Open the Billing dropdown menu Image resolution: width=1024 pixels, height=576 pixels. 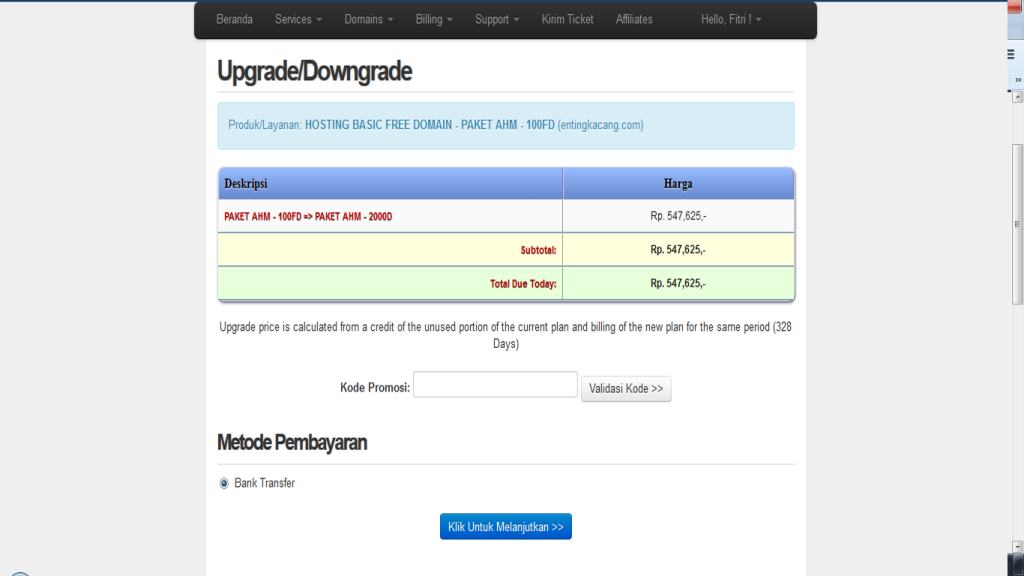432,19
